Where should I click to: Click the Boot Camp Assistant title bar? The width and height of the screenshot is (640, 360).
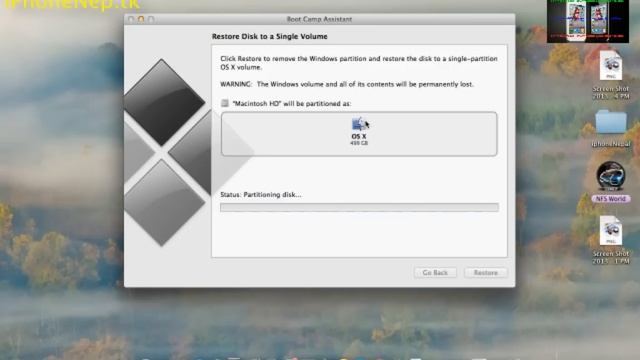319,19
